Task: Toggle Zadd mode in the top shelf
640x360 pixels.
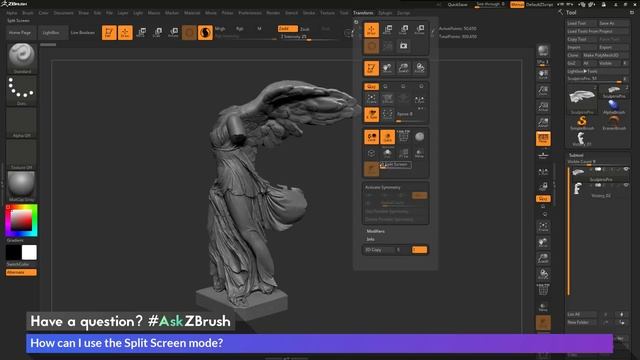Action: (x=287, y=29)
